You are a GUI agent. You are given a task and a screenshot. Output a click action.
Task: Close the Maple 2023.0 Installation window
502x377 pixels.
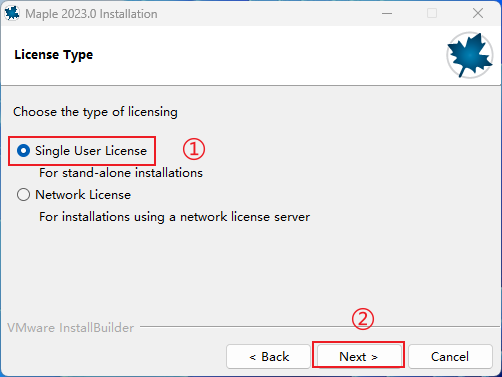[478, 14]
